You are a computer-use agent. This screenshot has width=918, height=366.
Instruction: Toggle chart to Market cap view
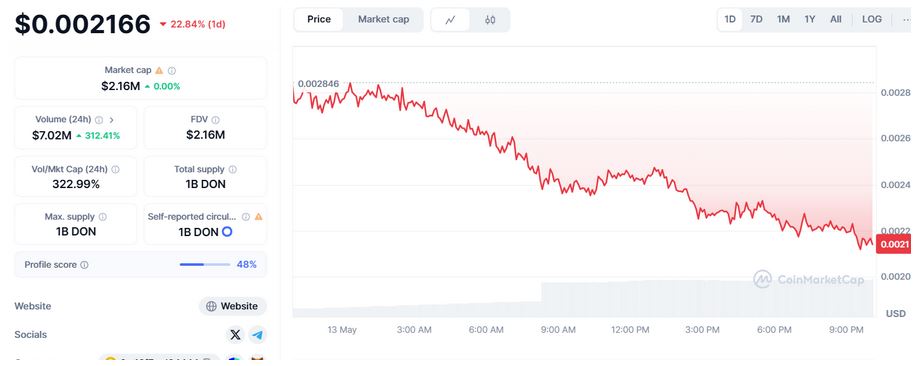[x=383, y=19]
